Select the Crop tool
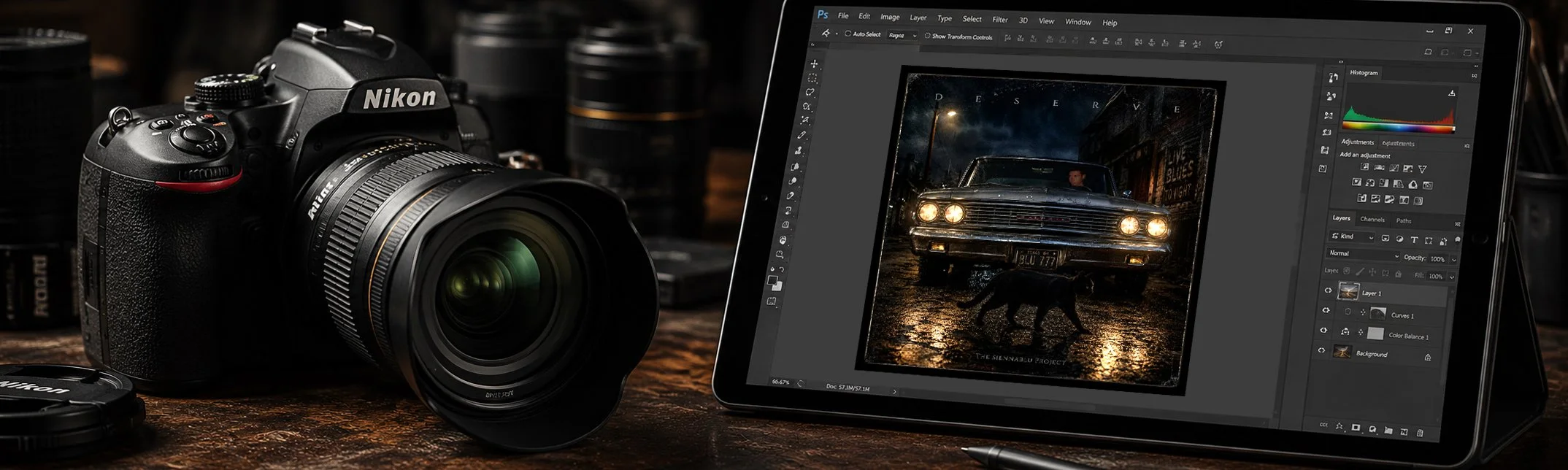 click(x=804, y=120)
